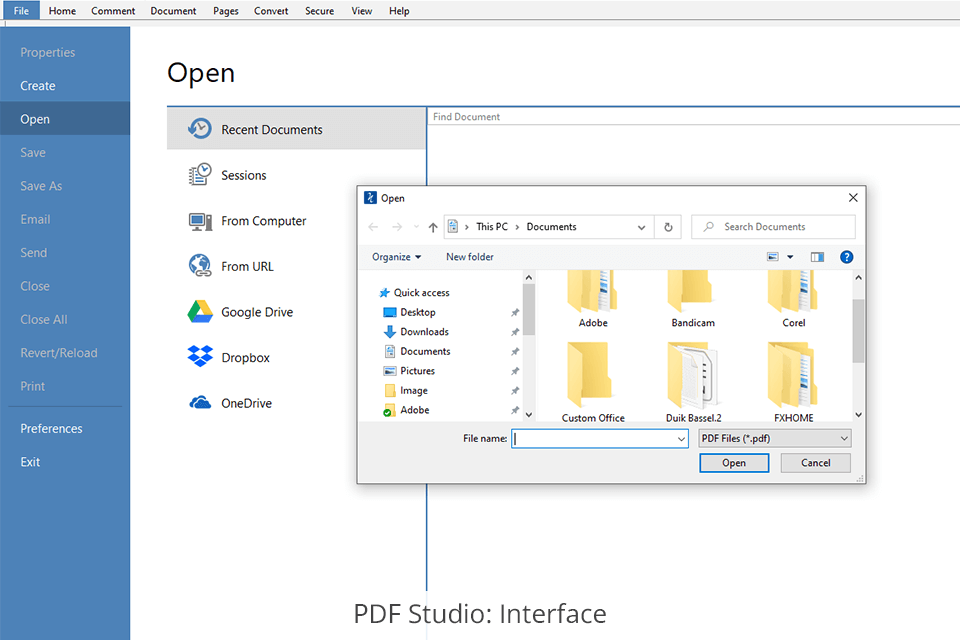Open the Pages menu tab
This screenshot has width=960, height=640.
coord(225,10)
